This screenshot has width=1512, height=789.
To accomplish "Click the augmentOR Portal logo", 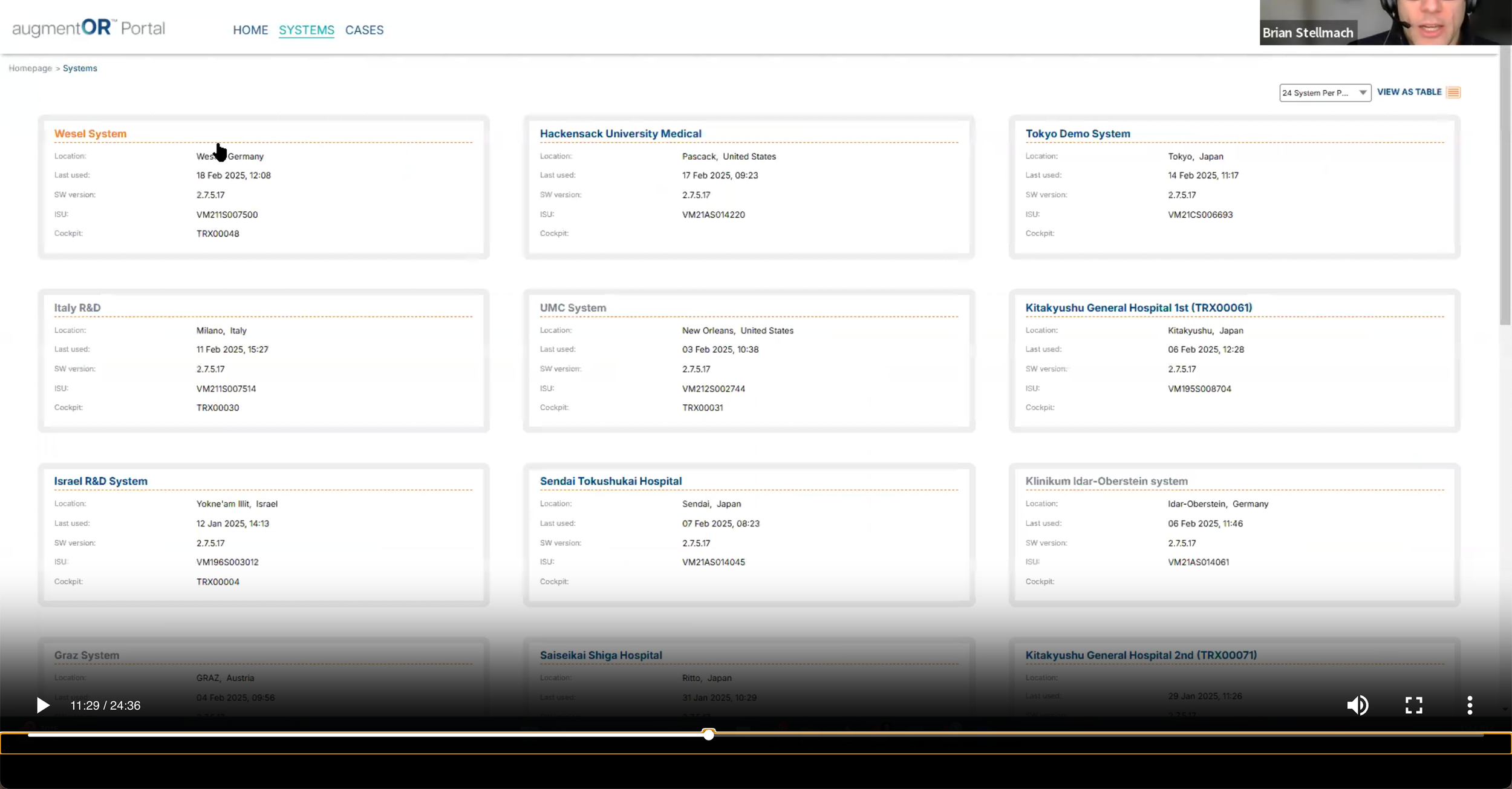I will coord(88,28).
